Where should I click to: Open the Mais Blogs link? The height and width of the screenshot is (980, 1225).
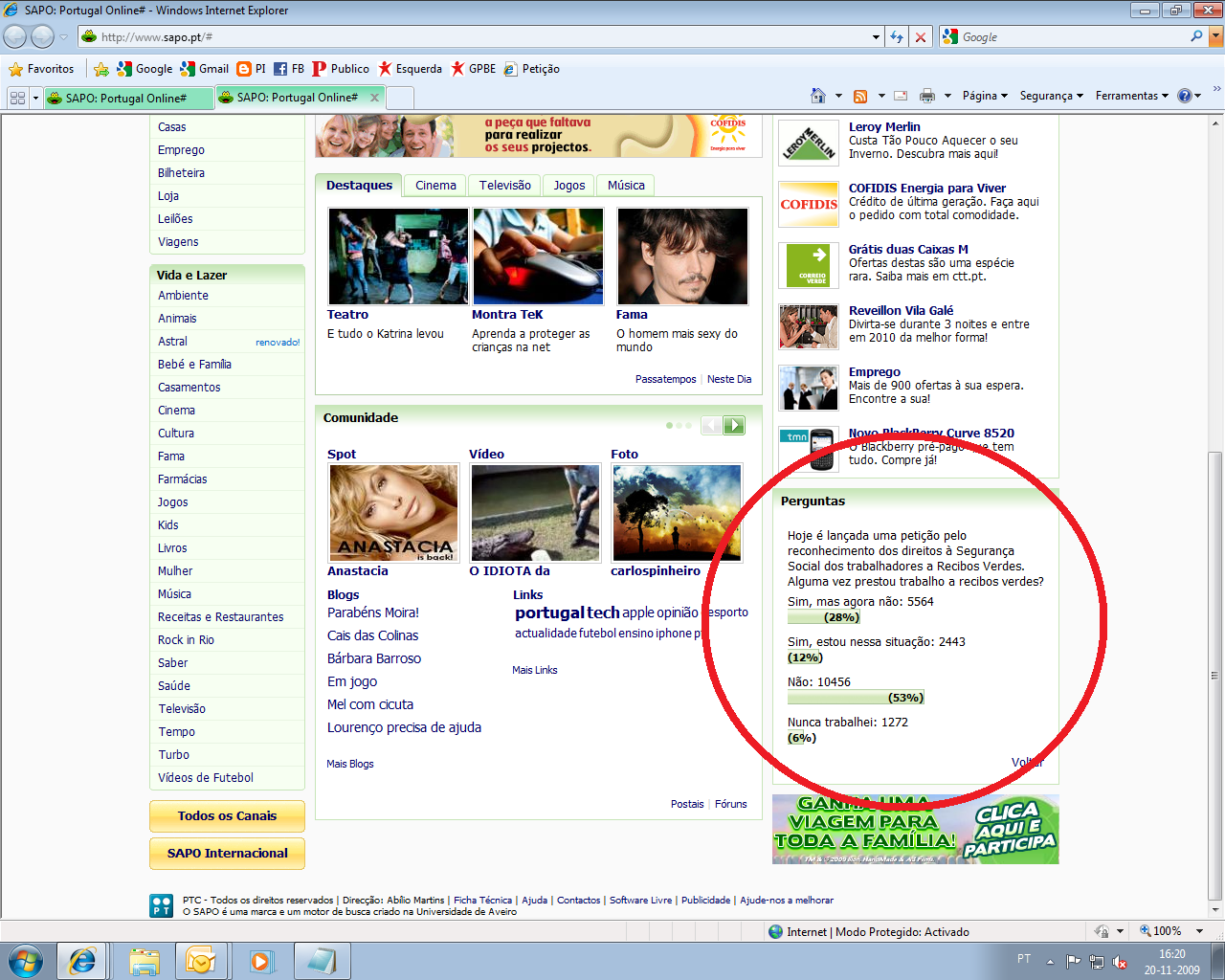pyautogui.click(x=350, y=764)
